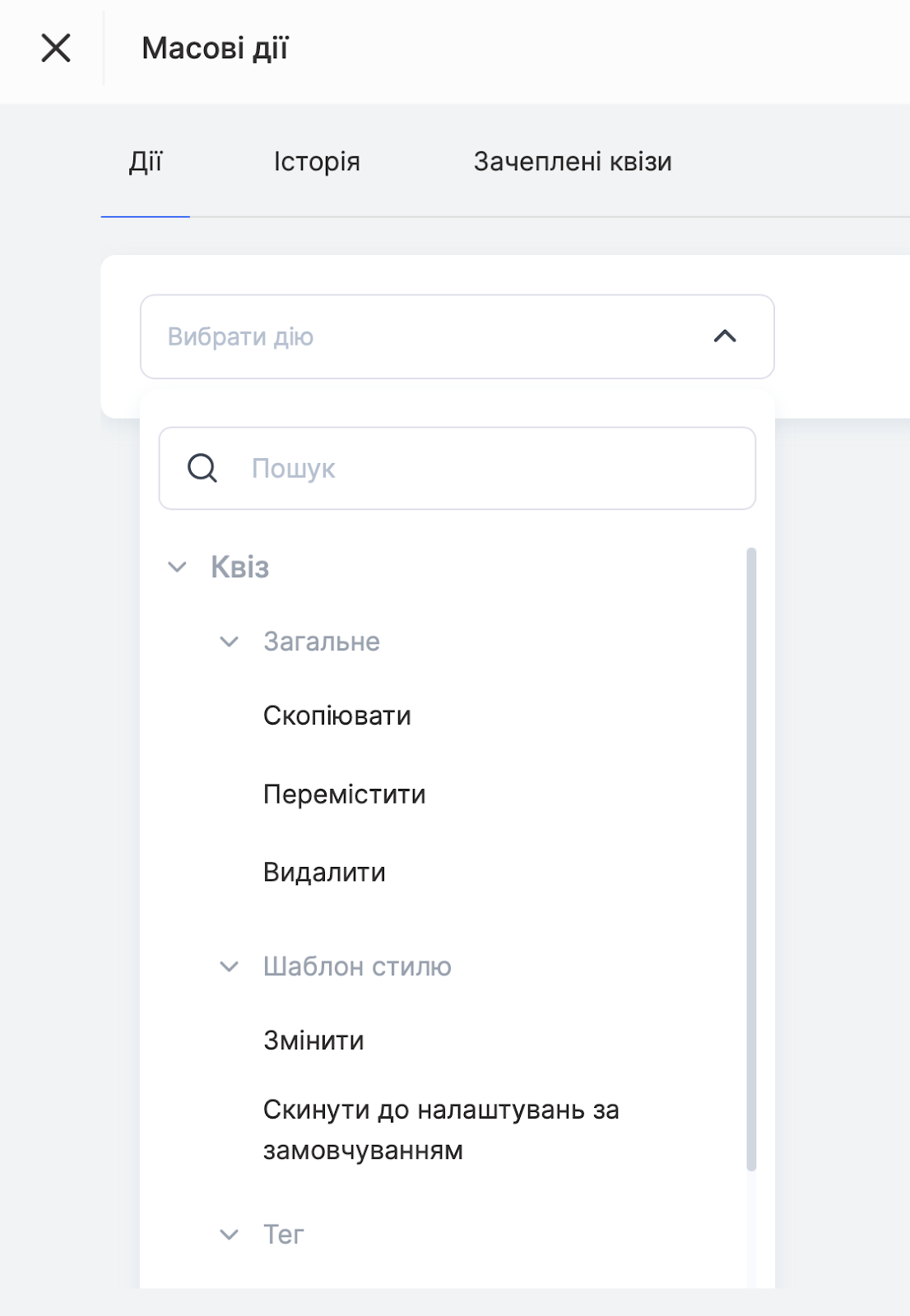910x1316 pixels.
Task: Close the Масові дії panel
Action: (56, 49)
